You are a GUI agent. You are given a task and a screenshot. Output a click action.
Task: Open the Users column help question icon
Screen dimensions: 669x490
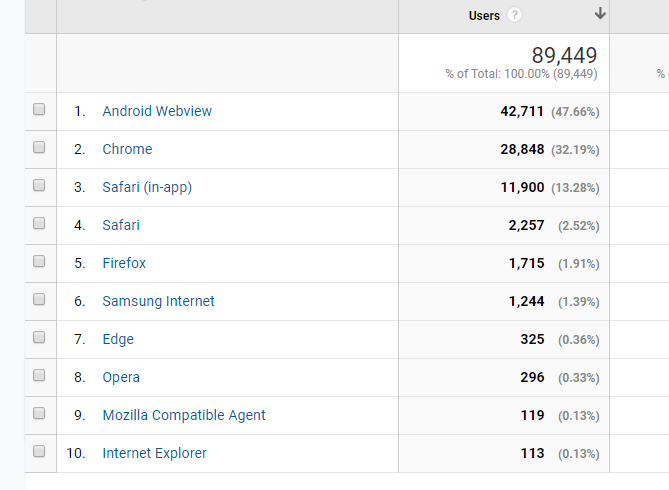click(x=514, y=15)
